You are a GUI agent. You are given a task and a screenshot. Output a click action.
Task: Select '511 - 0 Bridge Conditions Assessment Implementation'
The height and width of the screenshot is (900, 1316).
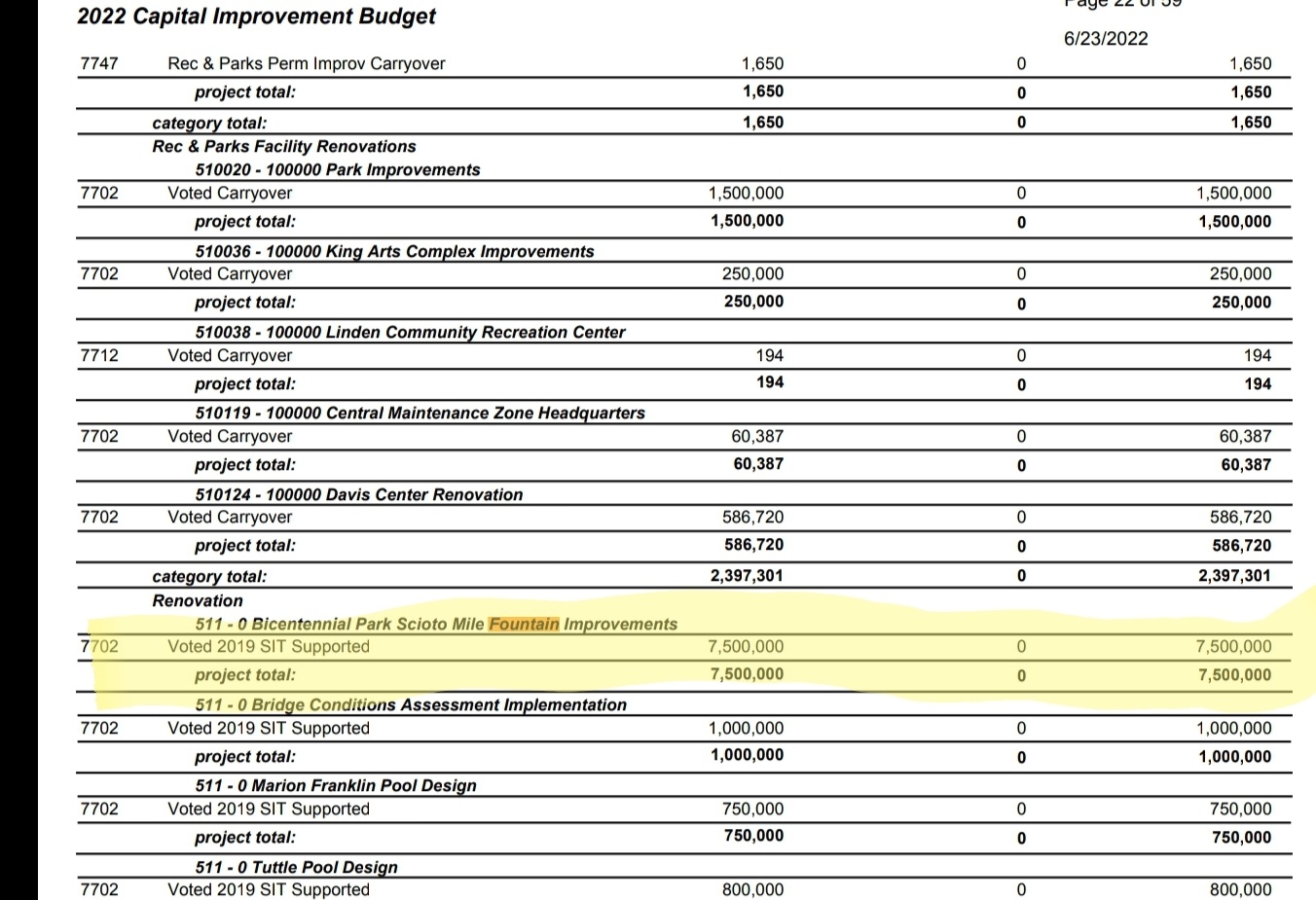(411, 705)
